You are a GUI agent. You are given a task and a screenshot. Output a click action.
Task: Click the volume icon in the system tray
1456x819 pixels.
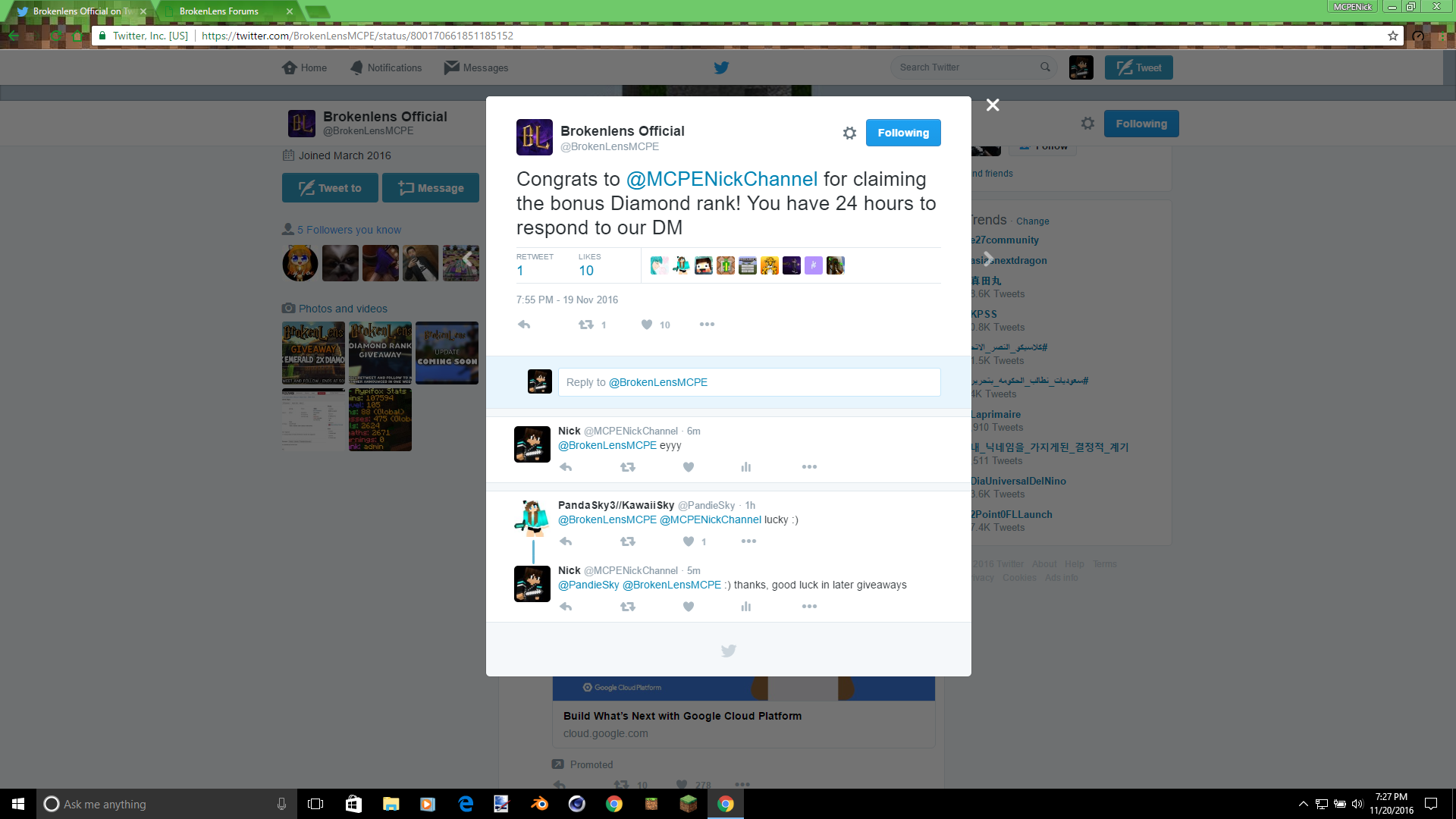coord(1357,804)
